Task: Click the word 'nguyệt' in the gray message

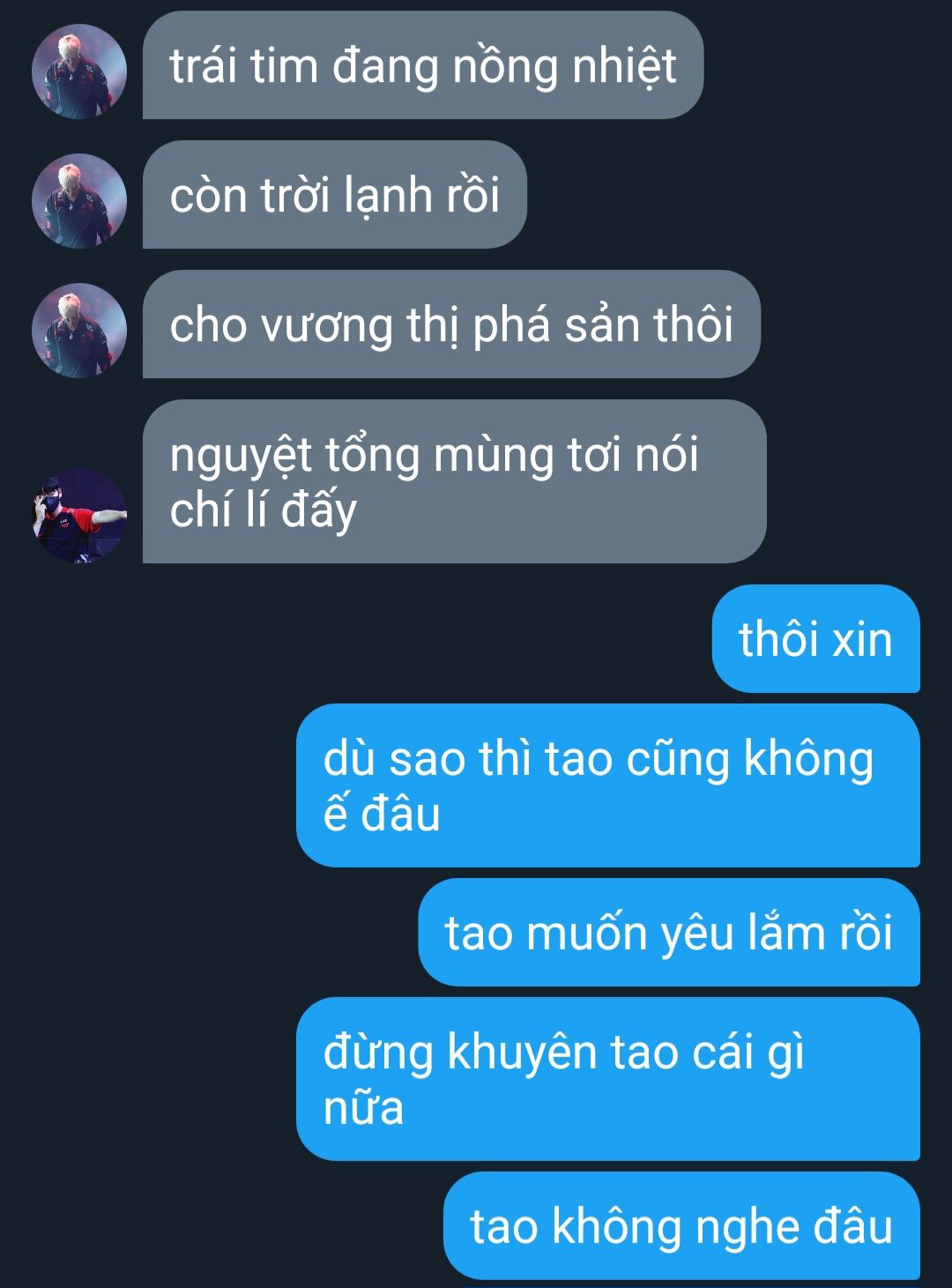Action: point(242,457)
